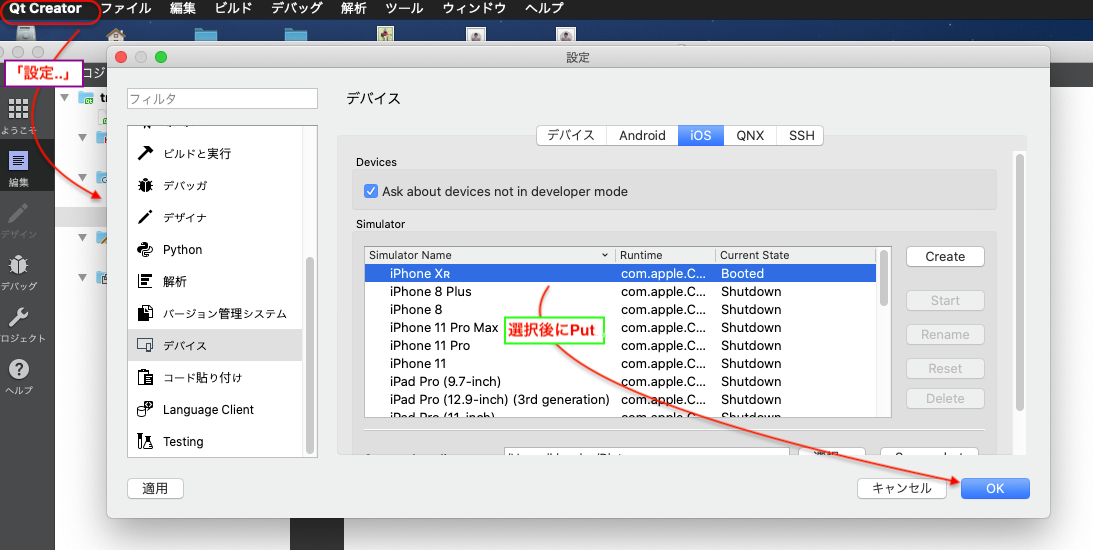
Task: Click the Start simulator button
Action: coord(945,300)
